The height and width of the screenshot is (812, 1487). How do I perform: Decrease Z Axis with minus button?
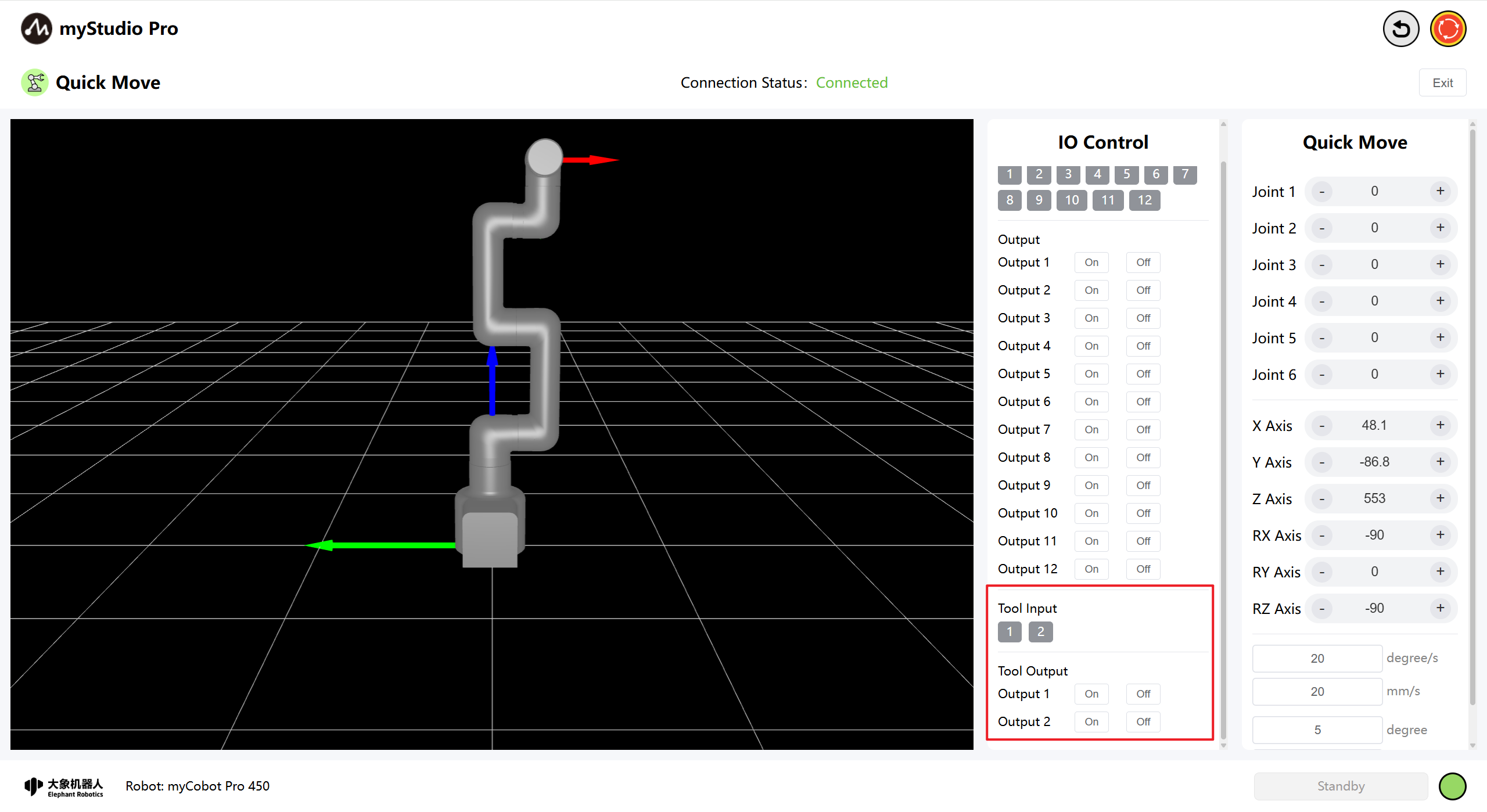click(1322, 498)
